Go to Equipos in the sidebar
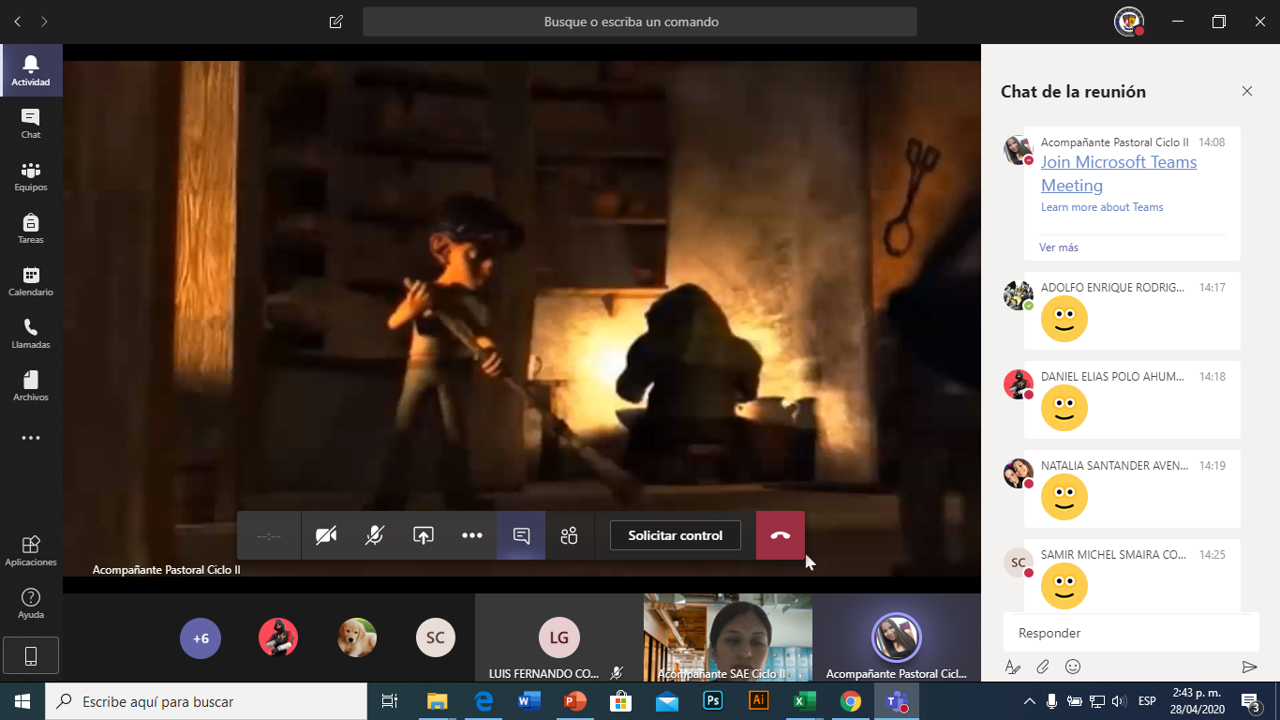This screenshot has width=1280, height=720. pyautogui.click(x=31, y=176)
